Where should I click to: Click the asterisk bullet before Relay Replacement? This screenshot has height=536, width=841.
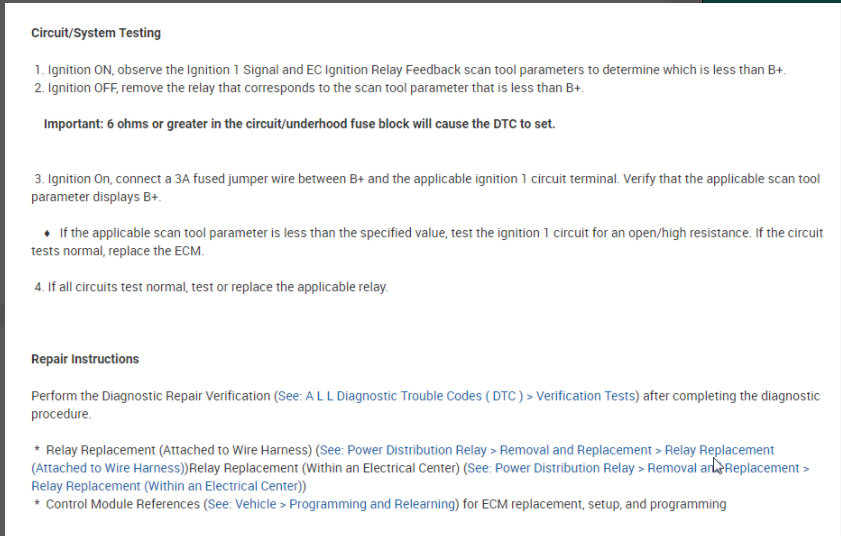click(x=37, y=451)
